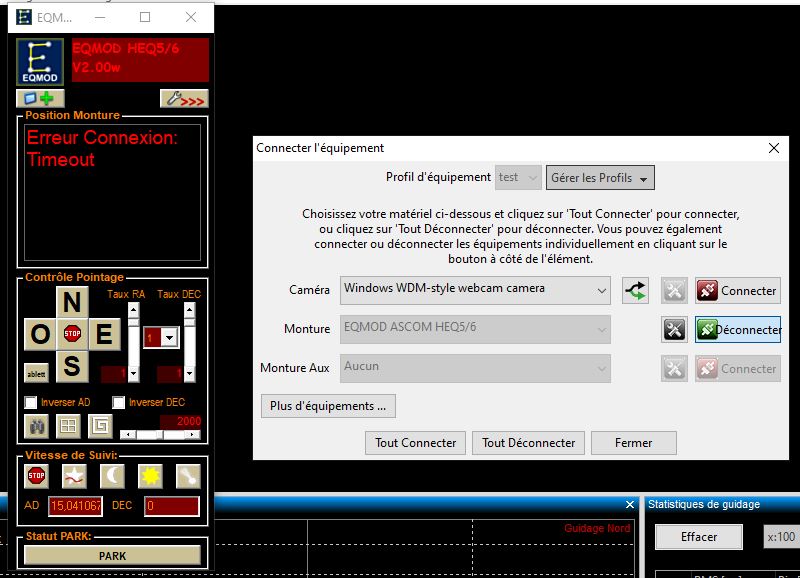Image resolution: width=800 pixels, height=578 pixels.
Task: Maximize the EQMOD window
Action: click(145, 17)
